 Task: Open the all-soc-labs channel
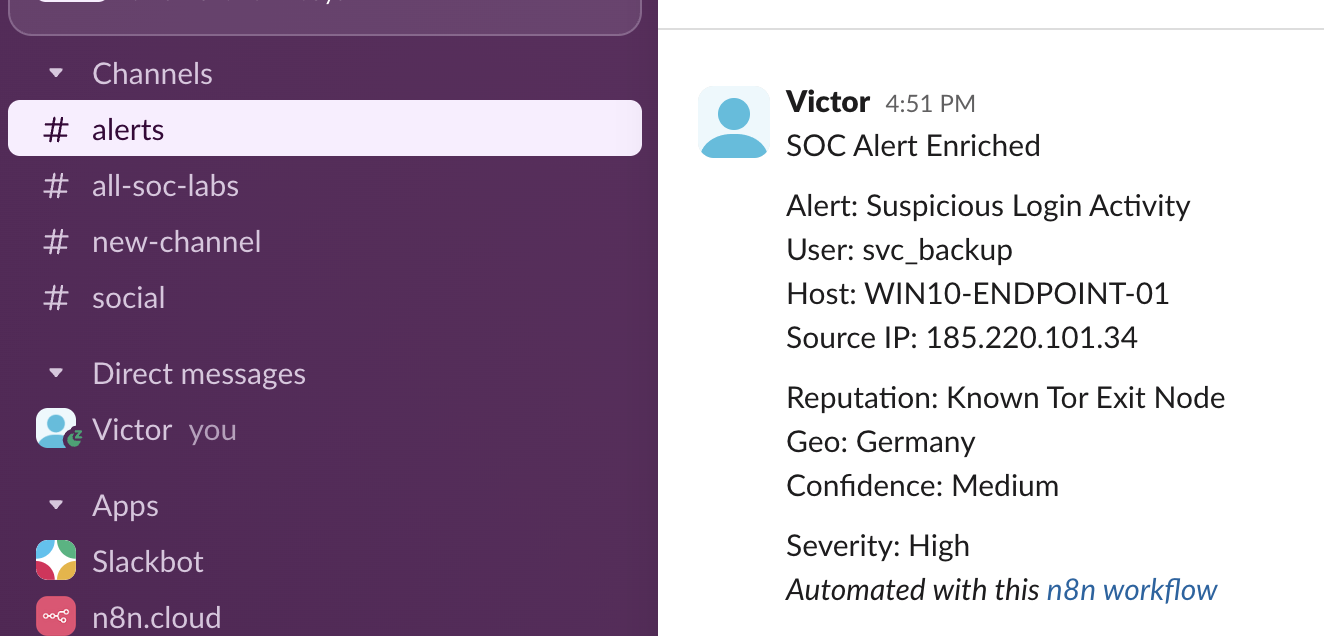coord(165,185)
